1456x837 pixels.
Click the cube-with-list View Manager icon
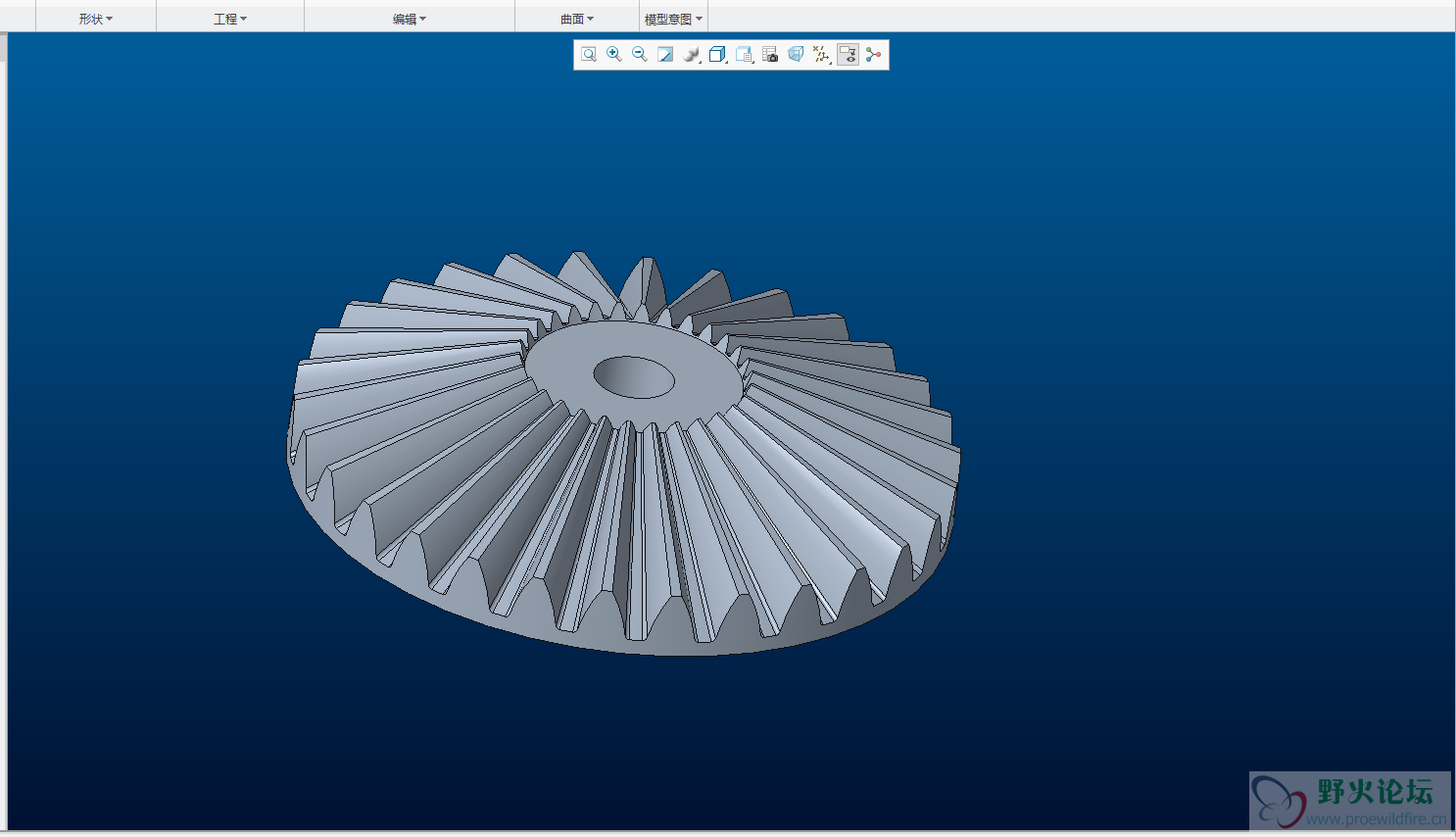tap(745, 55)
